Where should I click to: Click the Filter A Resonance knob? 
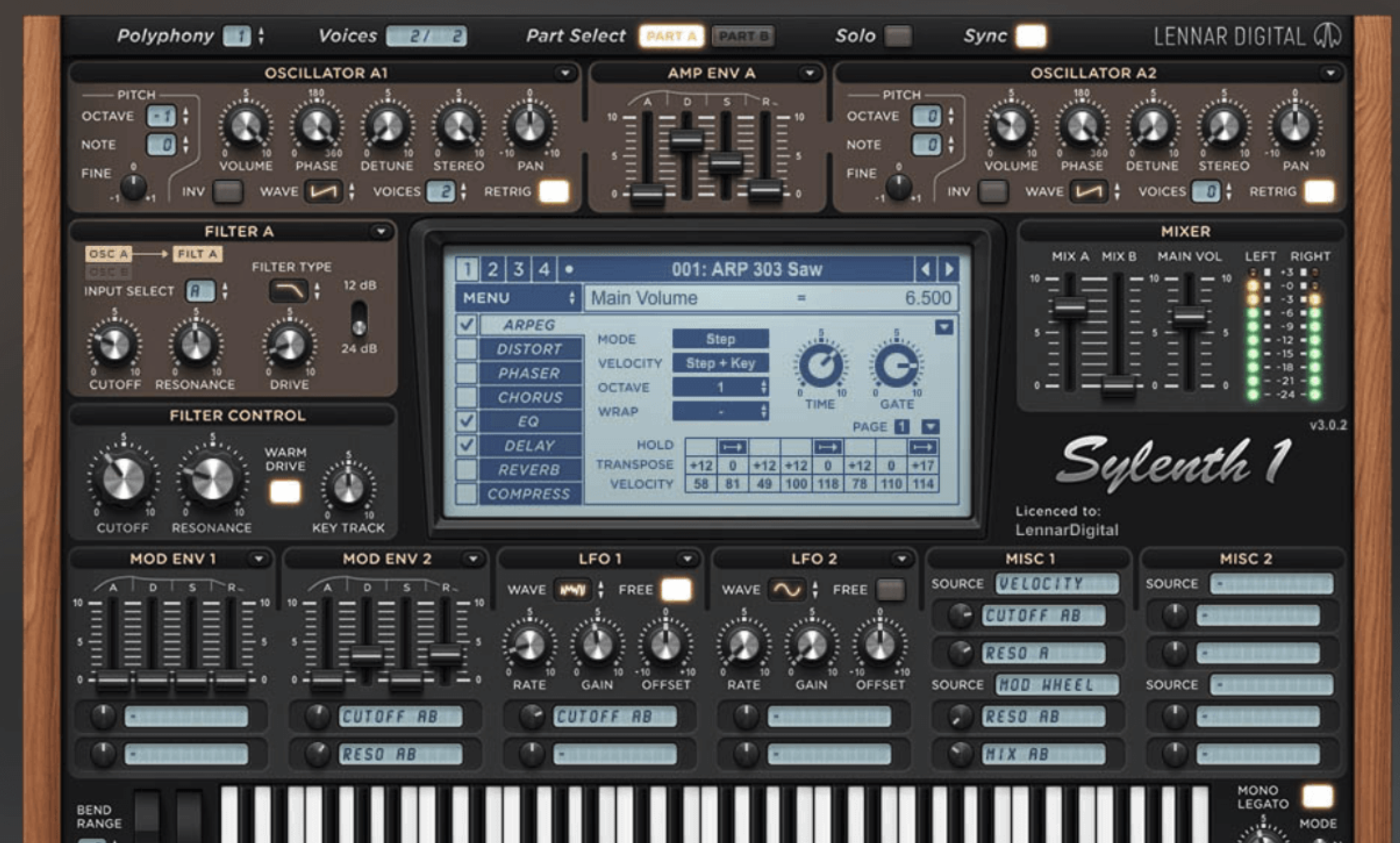[195, 345]
